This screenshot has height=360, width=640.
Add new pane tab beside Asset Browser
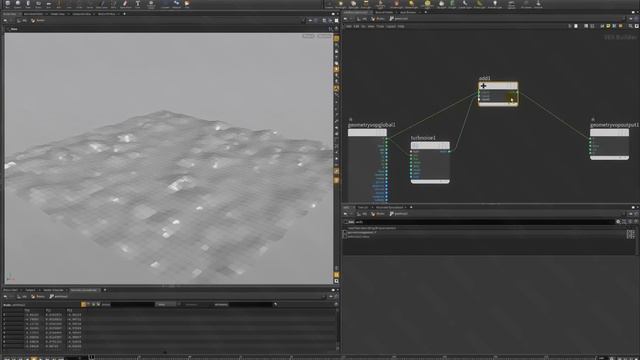click(x=425, y=12)
